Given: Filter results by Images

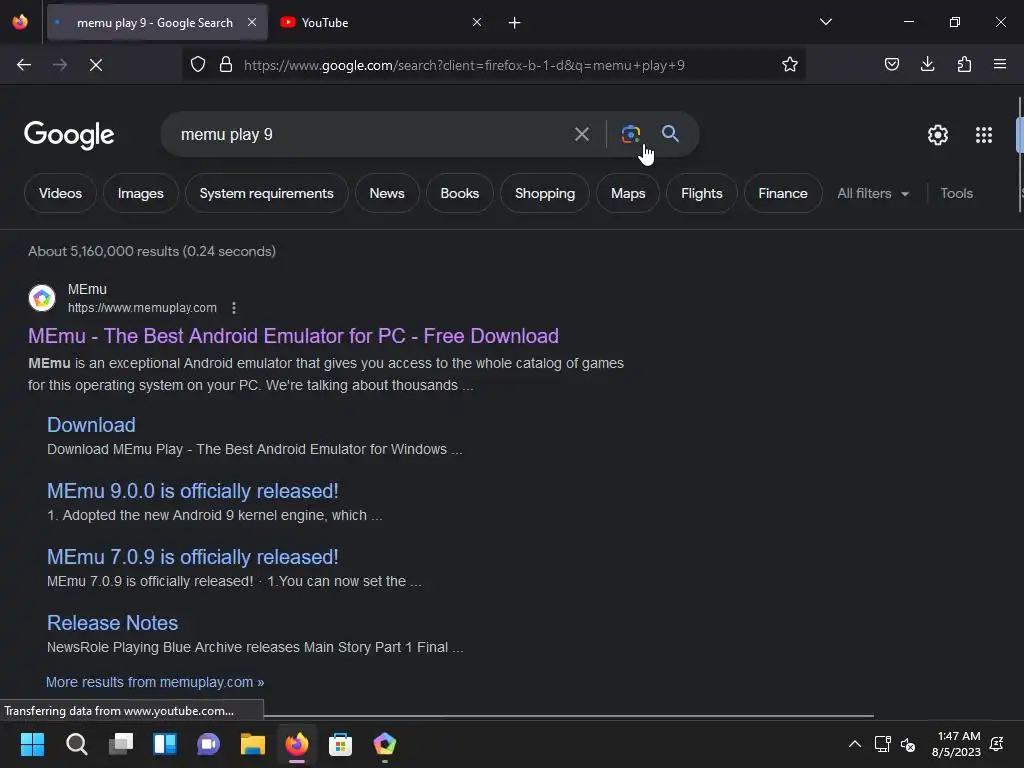Looking at the screenshot, I should coord(140,193).
